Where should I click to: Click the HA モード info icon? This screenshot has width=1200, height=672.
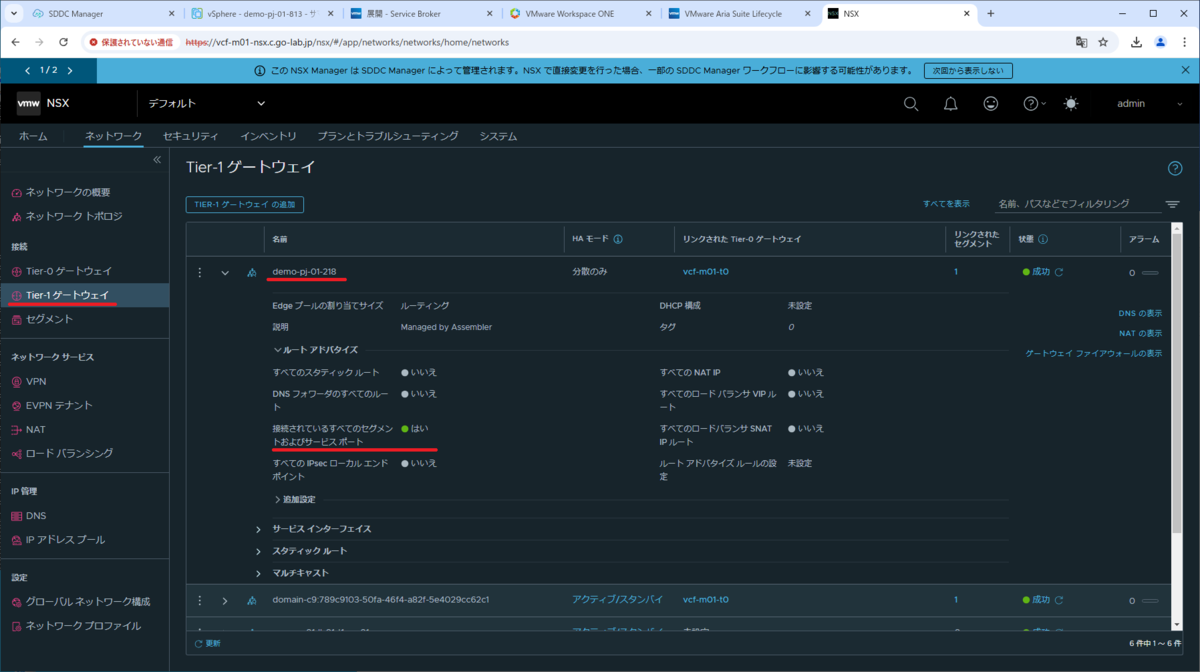618,239
